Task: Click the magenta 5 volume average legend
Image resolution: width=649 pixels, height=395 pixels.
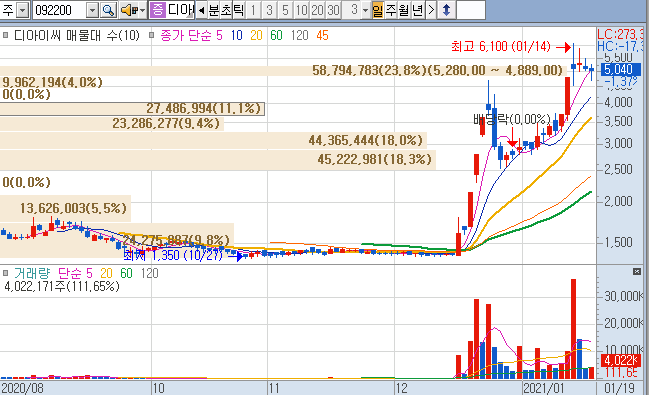Action: (x=89, y=273)
